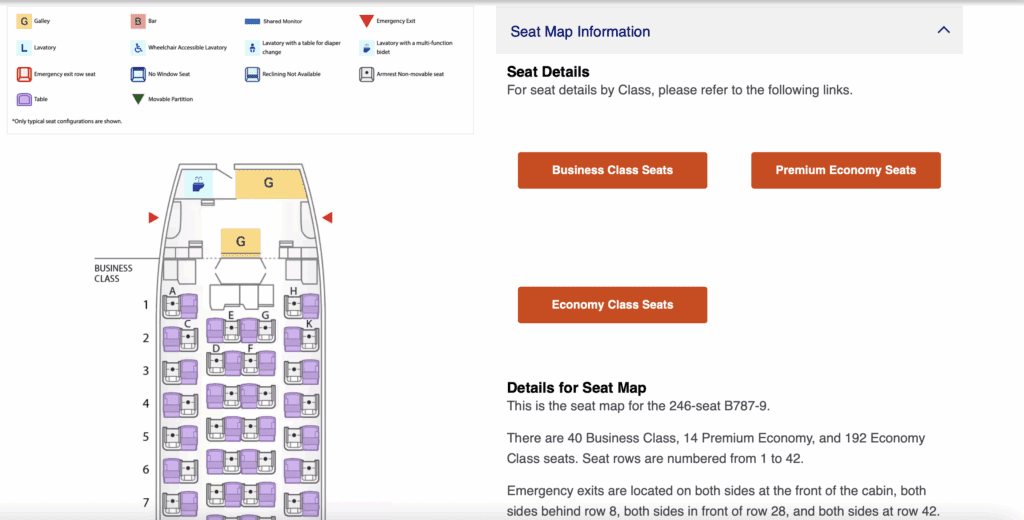Open the Business Class Seats link
This screenshot has height=520, width=1024.
[x=612, y=170]
